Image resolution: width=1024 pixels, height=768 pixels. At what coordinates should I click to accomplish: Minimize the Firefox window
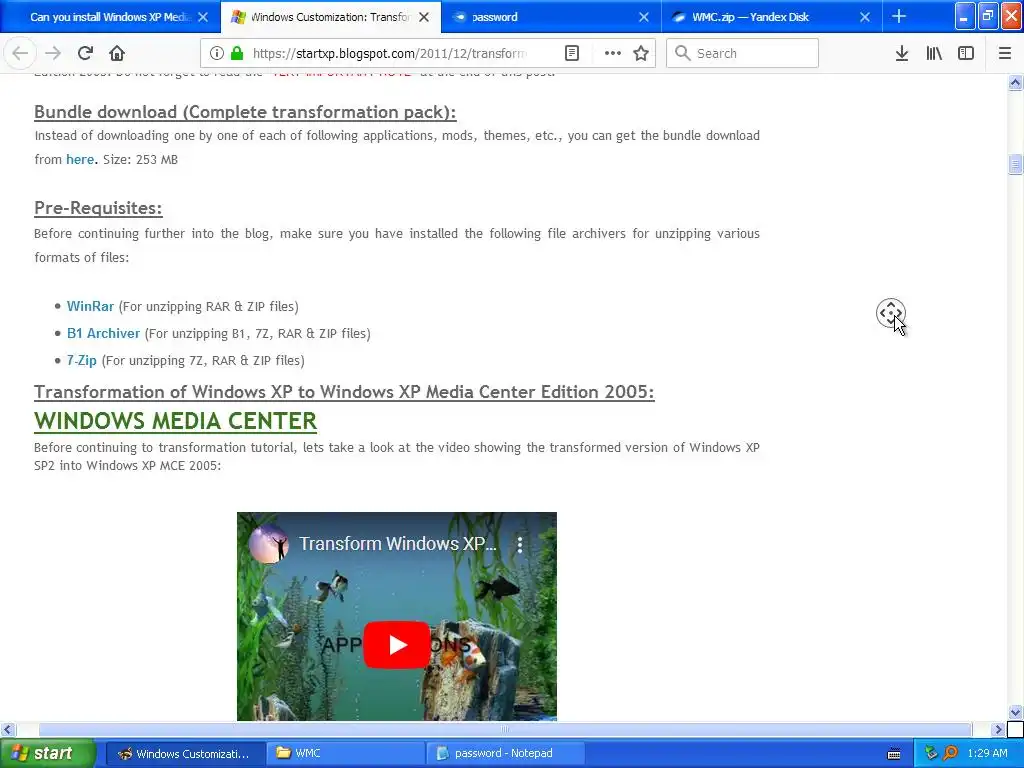(965, 16)
